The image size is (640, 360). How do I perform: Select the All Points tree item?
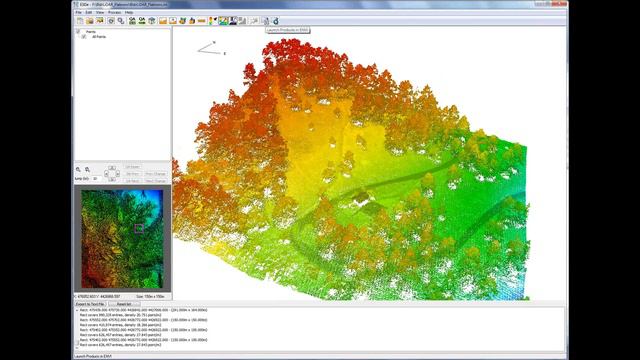click(x=99, y=37)
